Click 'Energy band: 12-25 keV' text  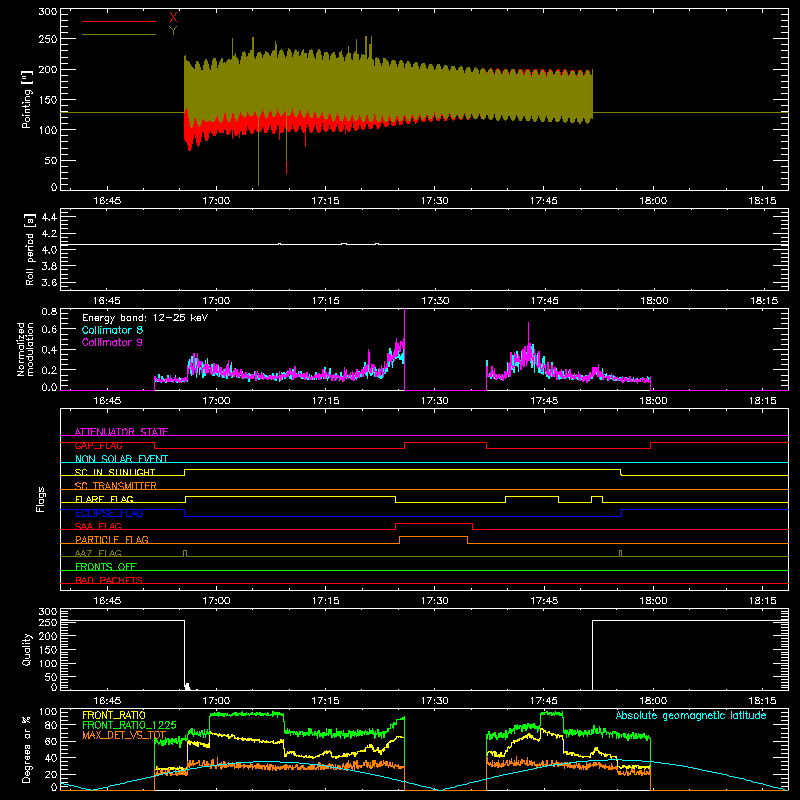coord(145,318)
